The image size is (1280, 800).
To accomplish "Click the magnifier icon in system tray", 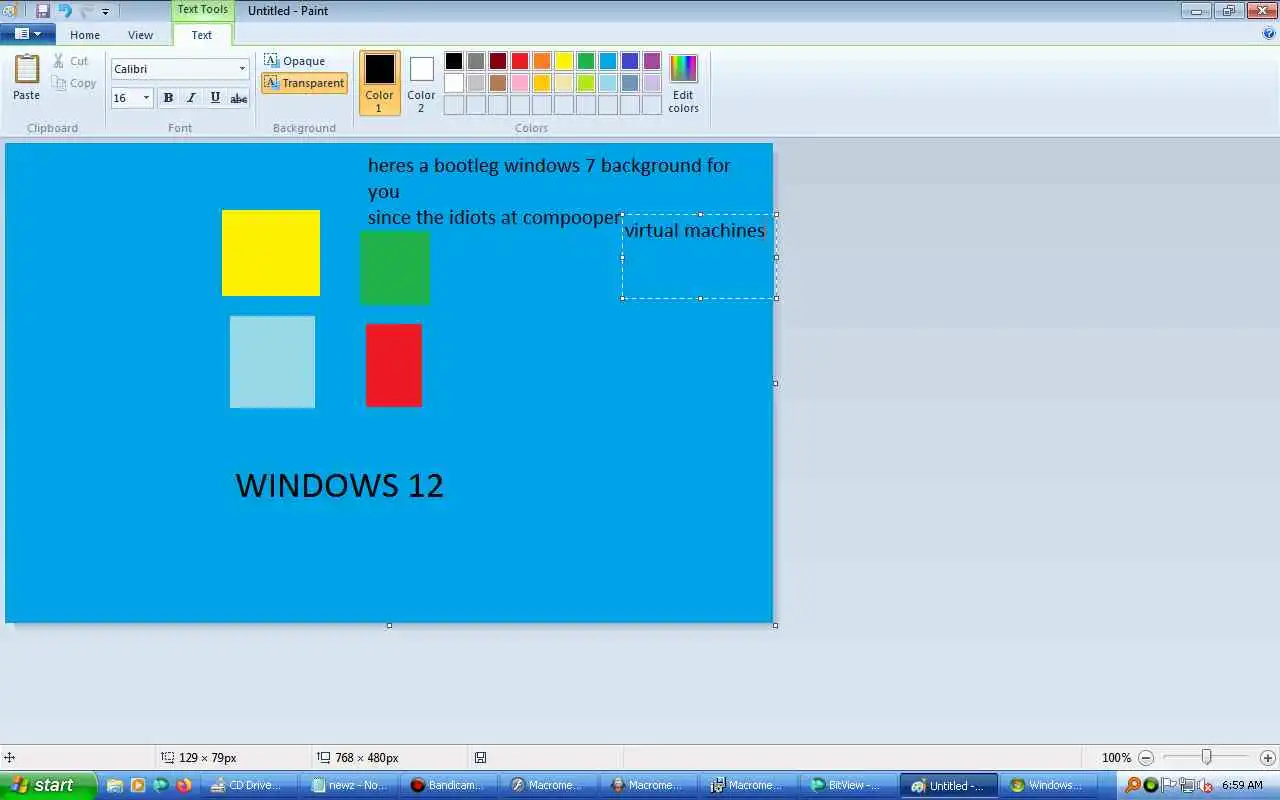I will 1132,786.
